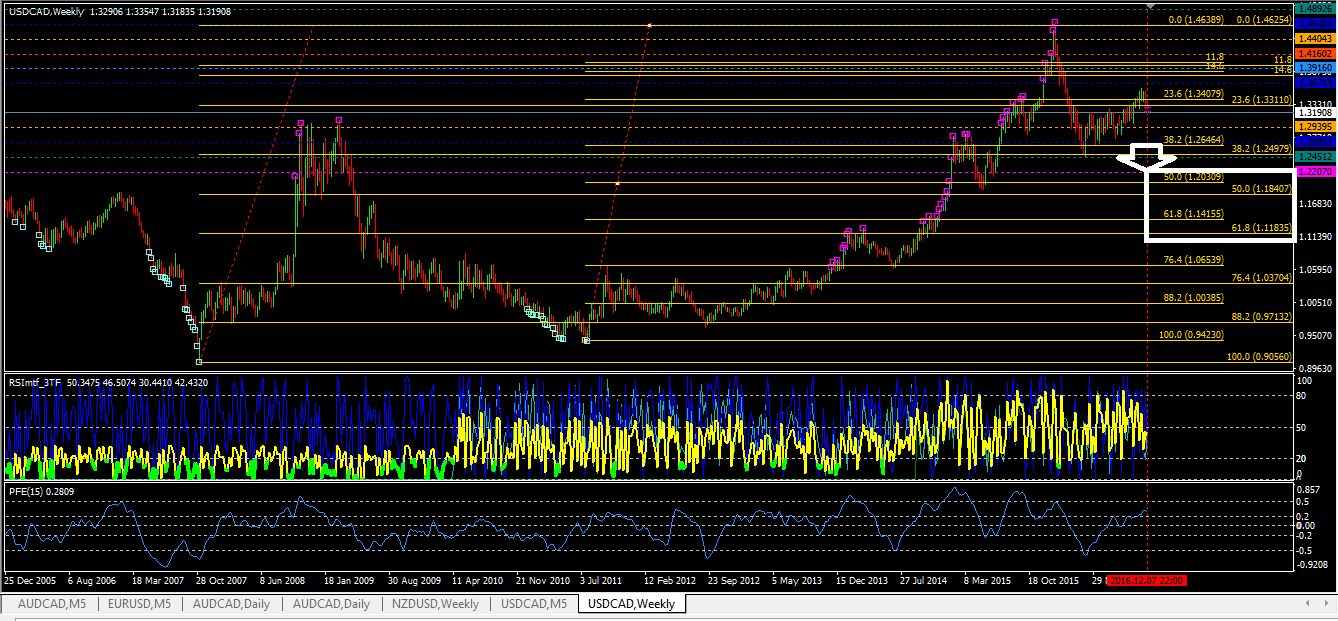The image size is (1338, 621).
Task: Click Fibonacci label 0.0 (1.46389)
Action: 1196,19
